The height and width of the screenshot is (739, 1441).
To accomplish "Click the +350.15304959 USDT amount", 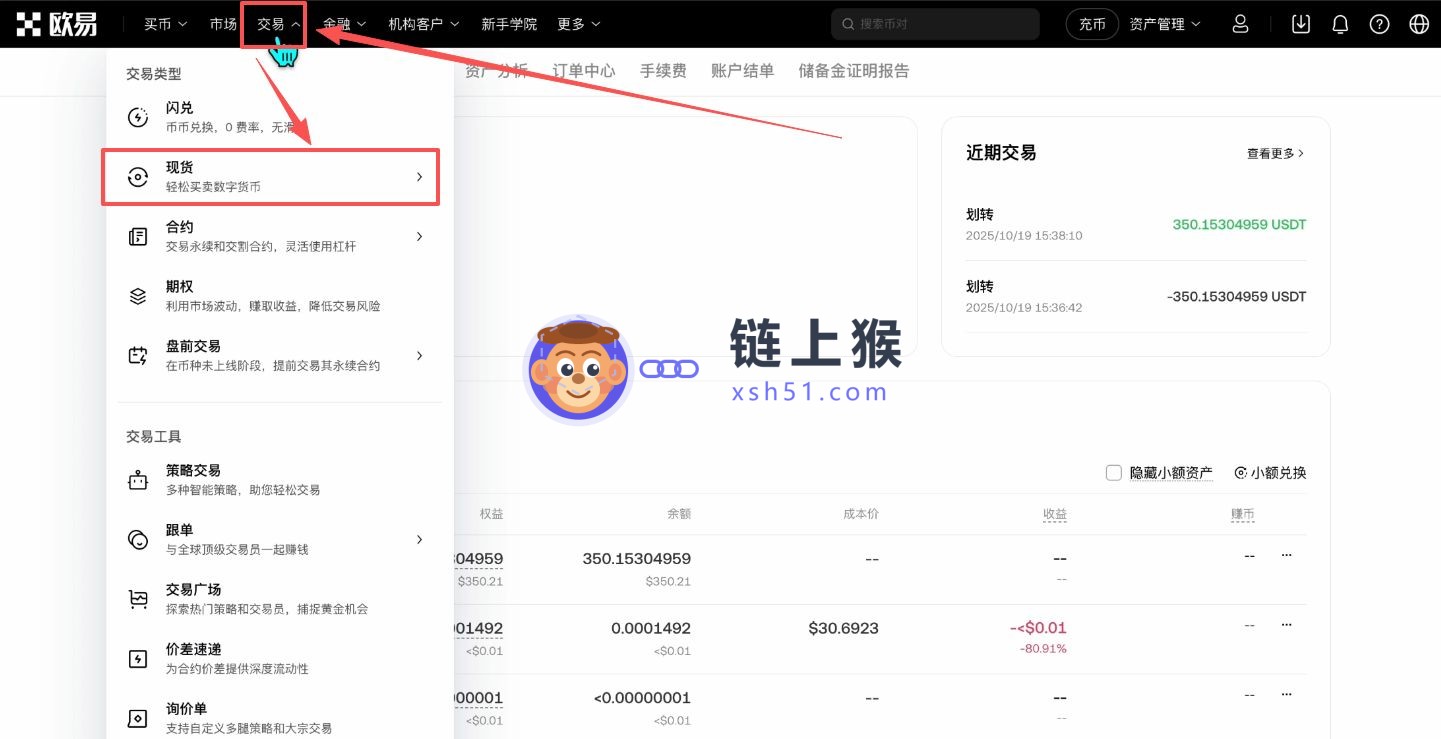I will 1239,225.
